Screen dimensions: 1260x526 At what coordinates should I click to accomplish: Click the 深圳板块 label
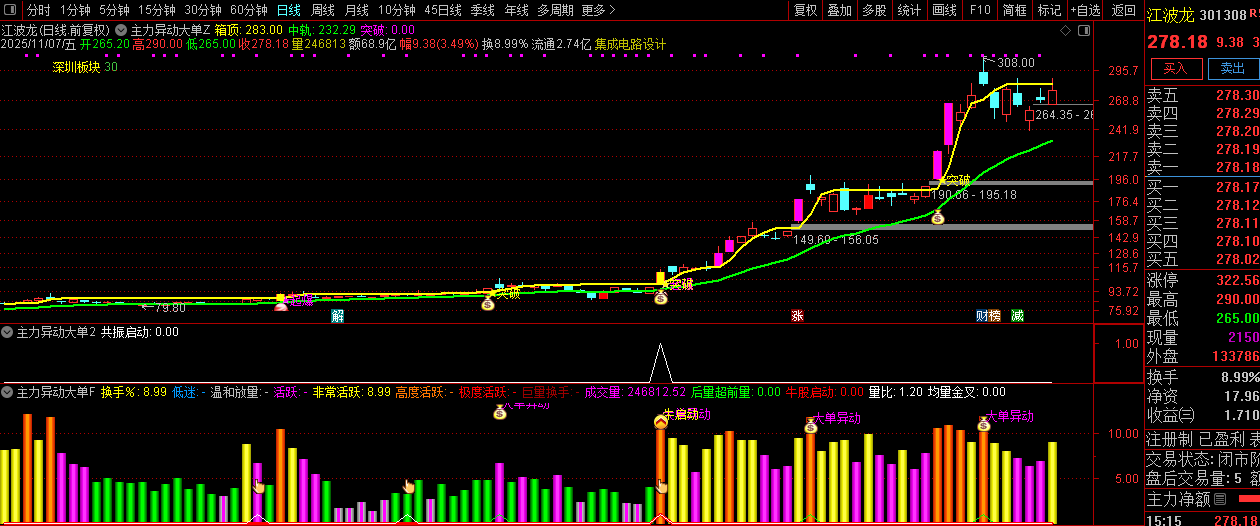(x=76, y=67)
